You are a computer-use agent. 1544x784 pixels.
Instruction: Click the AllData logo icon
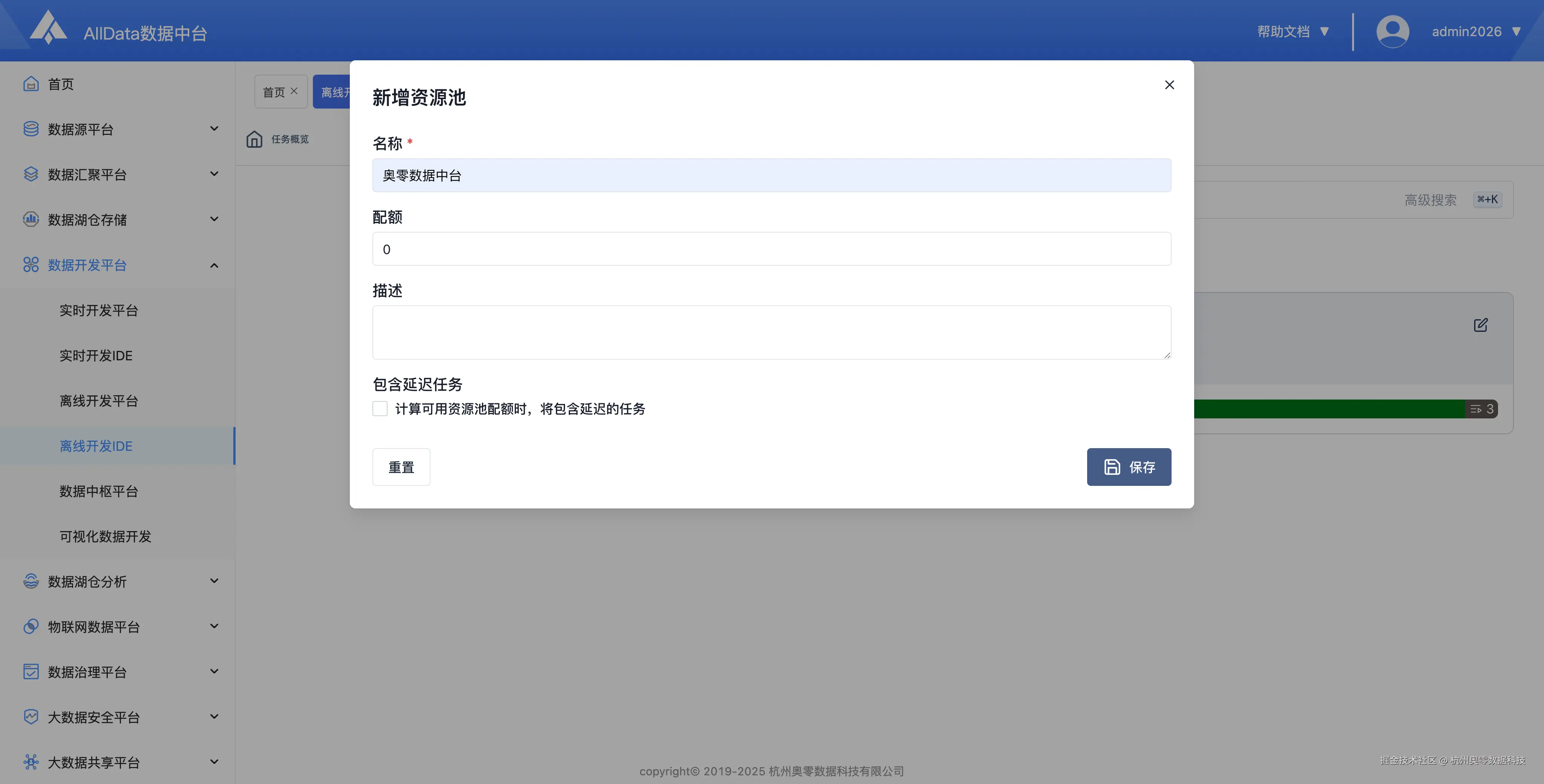click(x=49, y=28)
